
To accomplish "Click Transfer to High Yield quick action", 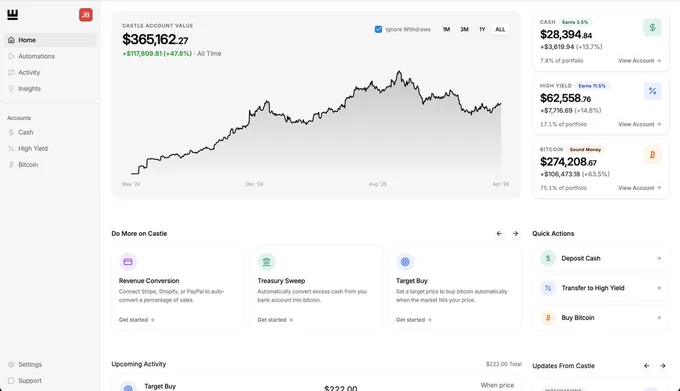I will [600, 288].
